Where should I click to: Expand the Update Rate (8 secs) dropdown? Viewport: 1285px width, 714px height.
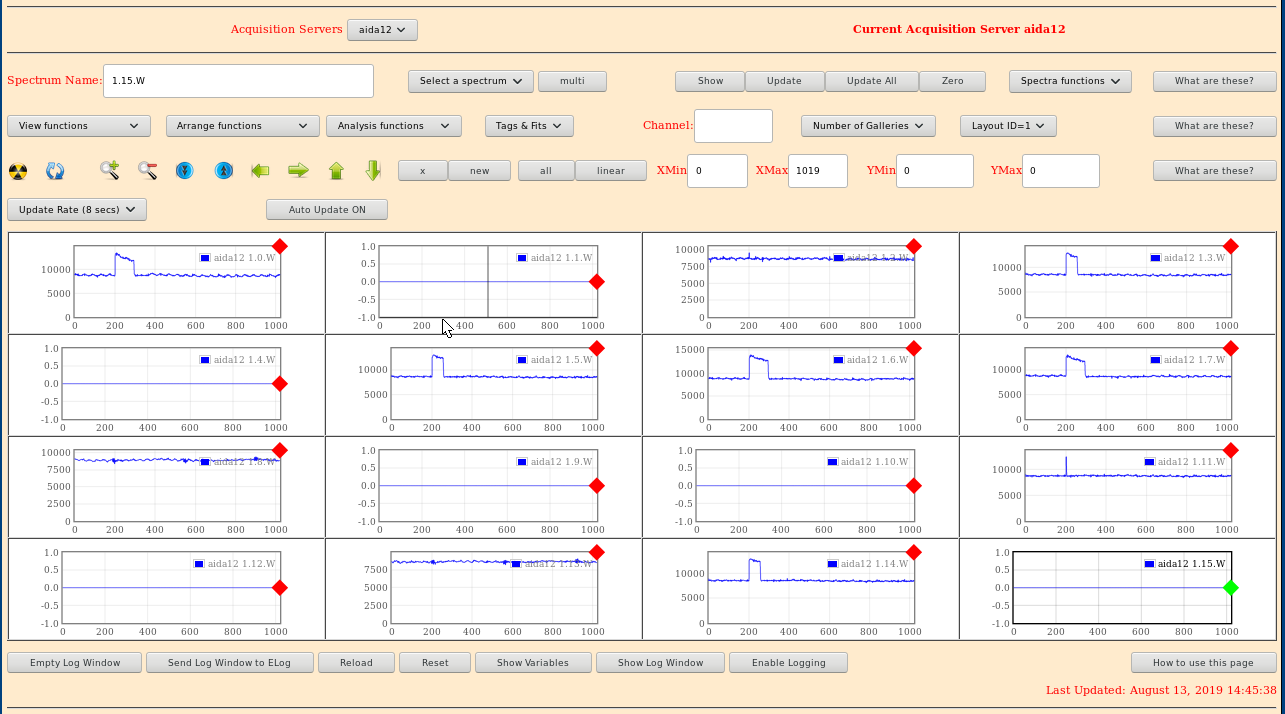(x=77, y=210)
